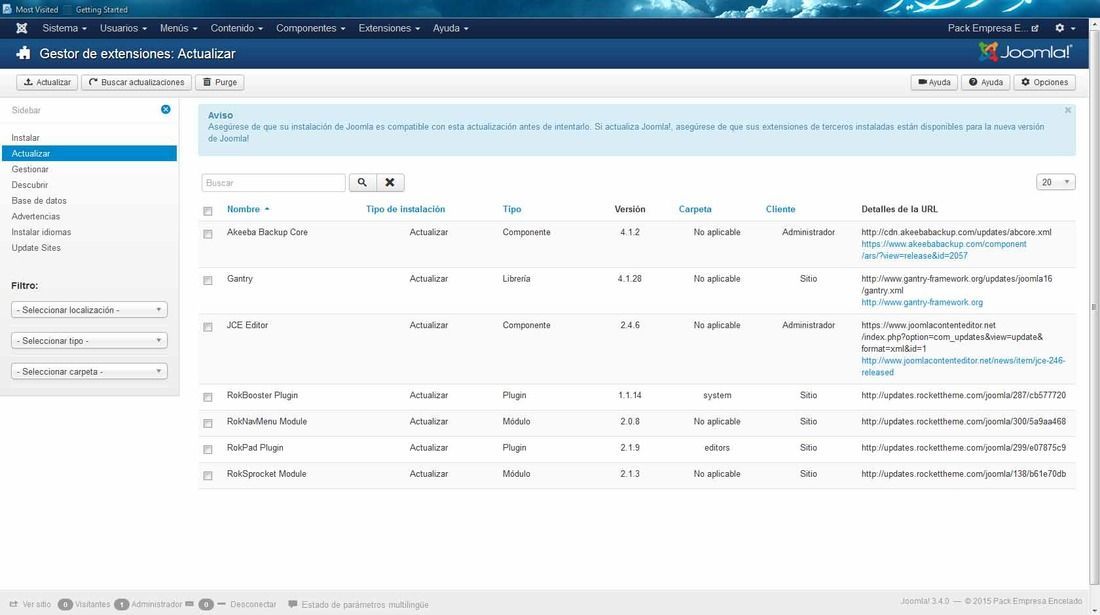
Task: Dismiss the Aviso alert with its X
Action: (1068, 110)
